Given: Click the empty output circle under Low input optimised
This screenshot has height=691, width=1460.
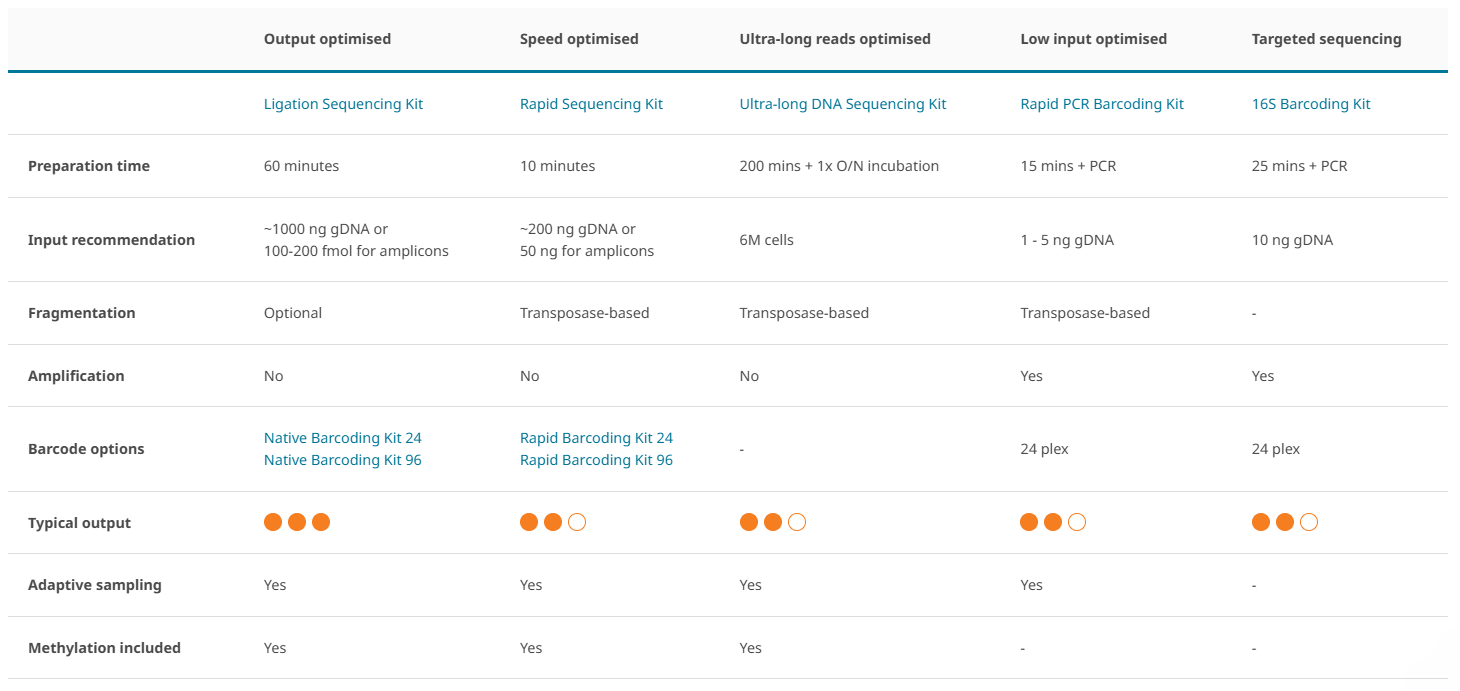Looking at the screenshot, I should 1077,522.
